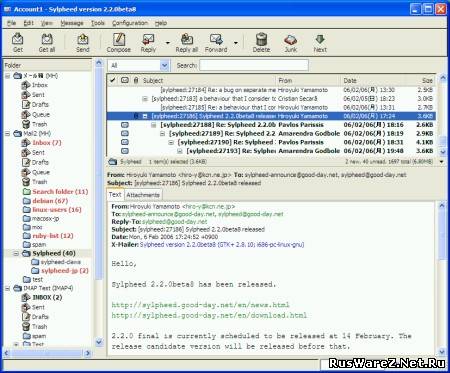
Task: Open the news.html link in message
Action: (x=200, y=305)
